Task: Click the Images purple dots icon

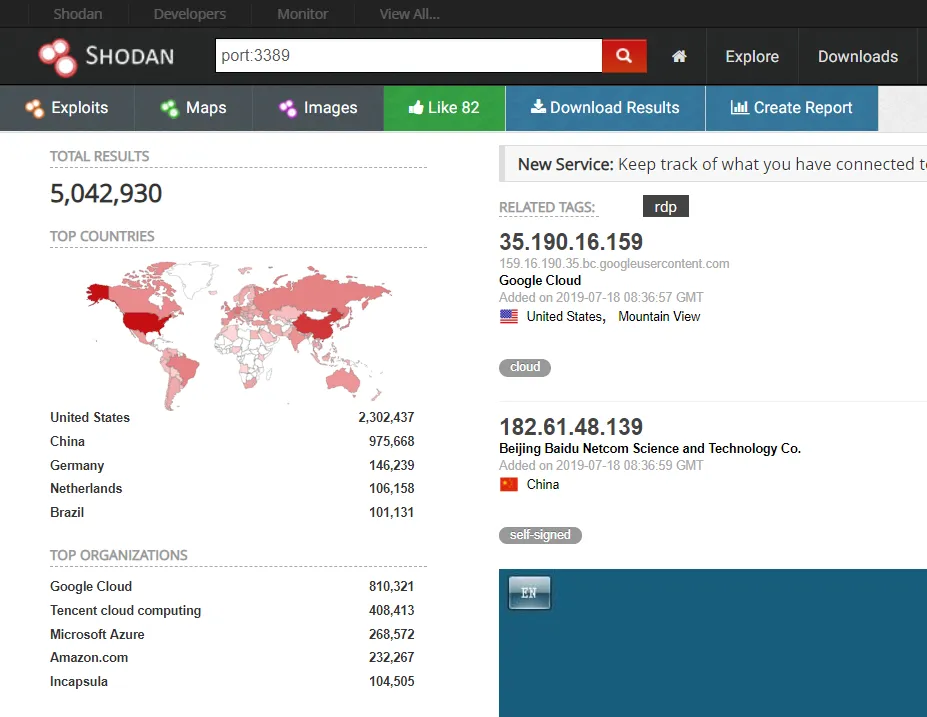Action: point(288,108)
